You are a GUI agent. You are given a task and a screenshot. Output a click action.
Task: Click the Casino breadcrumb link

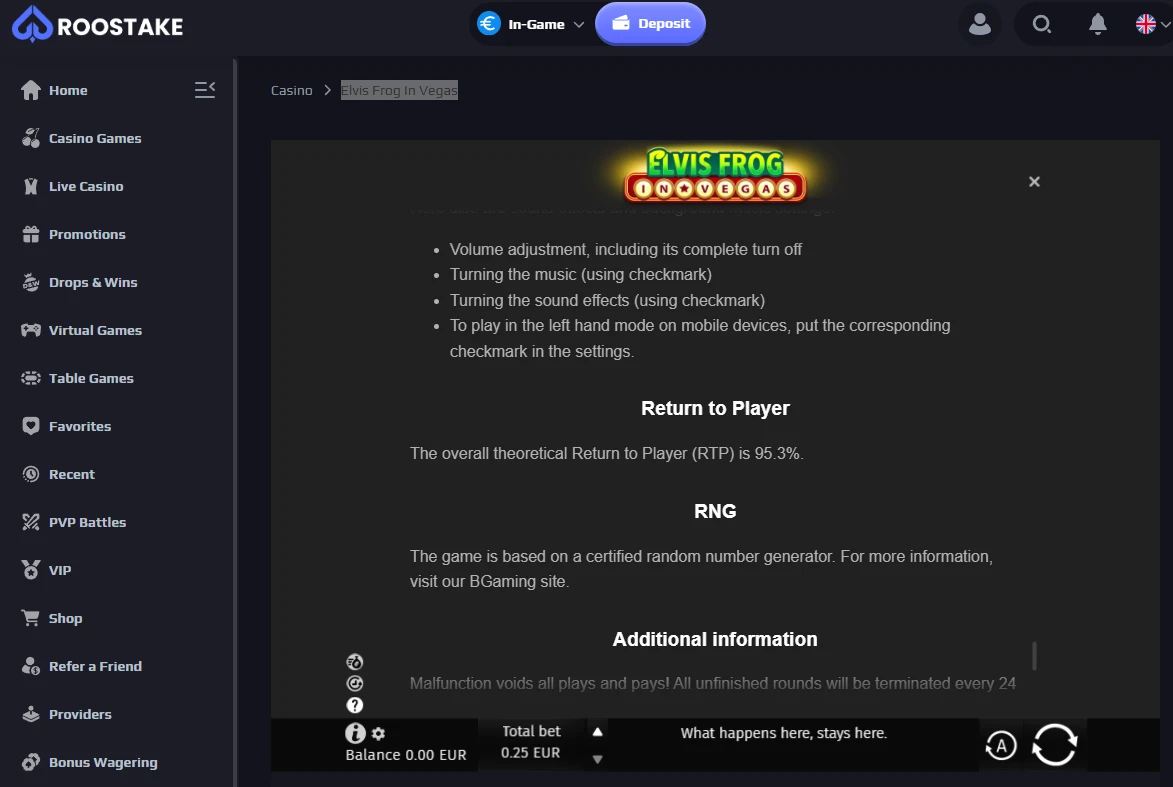[291, 91]
